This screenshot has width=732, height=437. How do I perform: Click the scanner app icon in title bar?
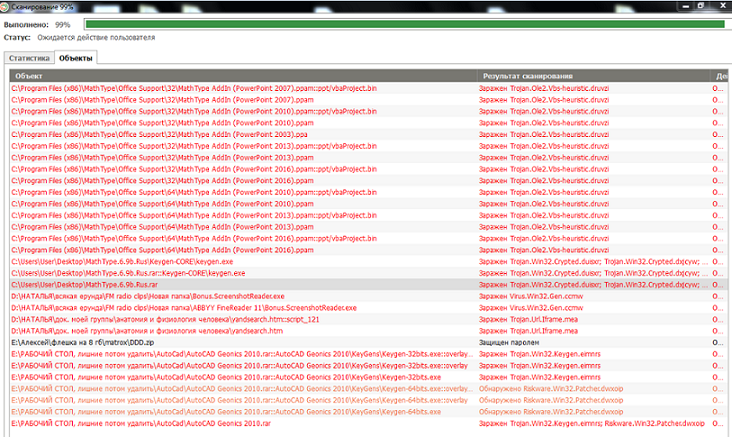(x=7, y=5)
